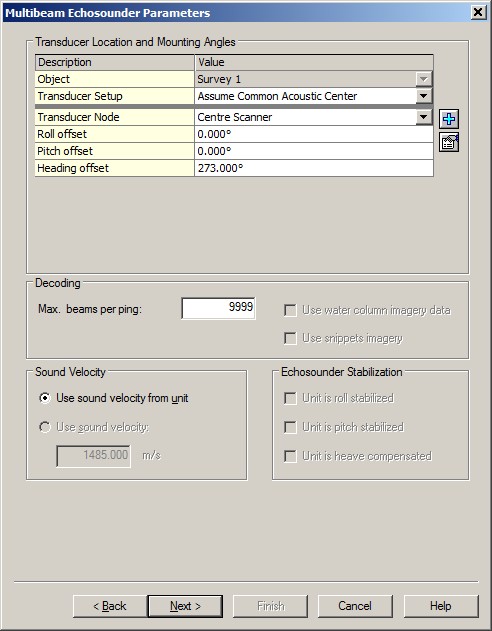Go back with the Back button
492x631 pixels.
point(110,606)
